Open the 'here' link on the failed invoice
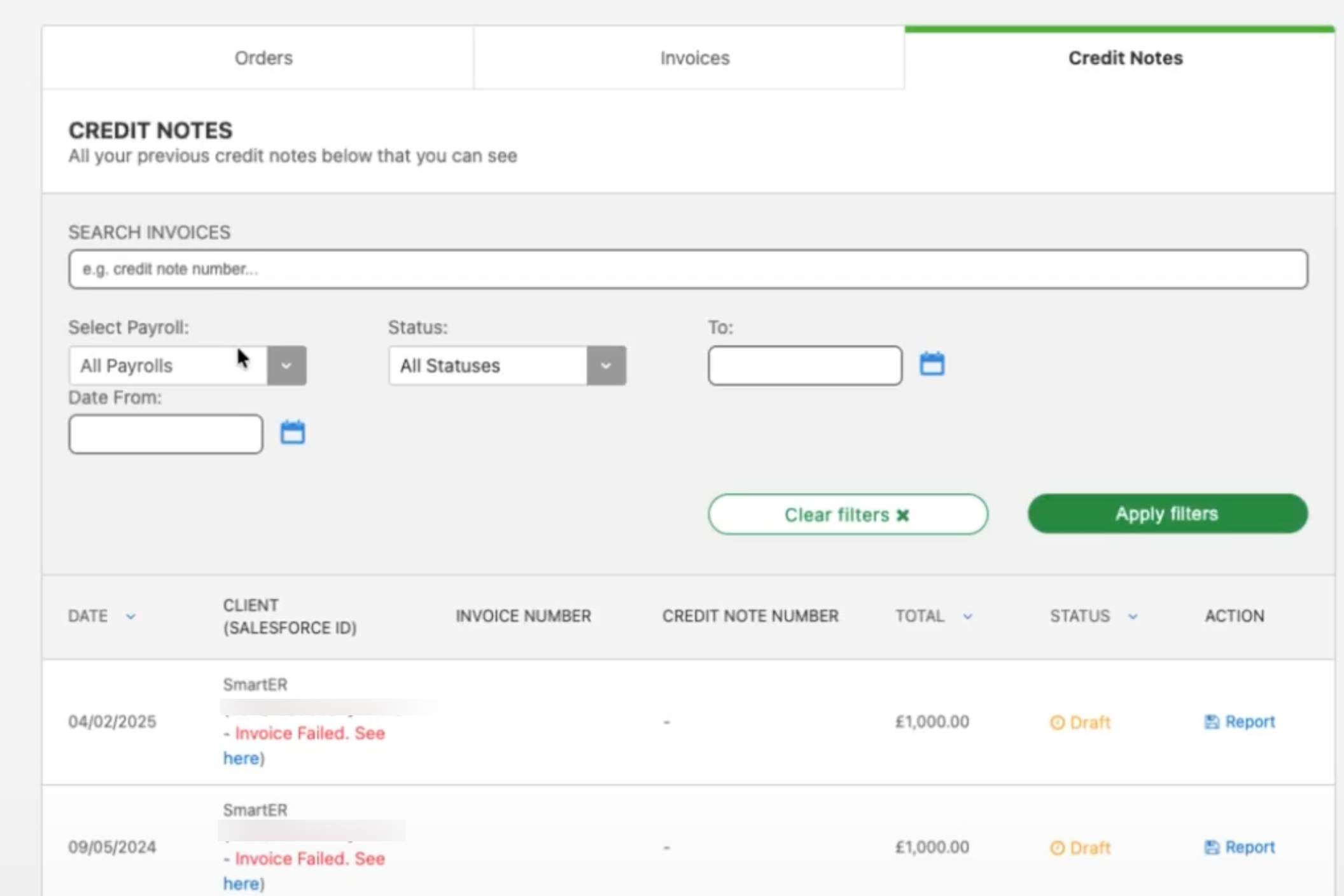This screenshot has width=1344, height=896. (241, 758)
